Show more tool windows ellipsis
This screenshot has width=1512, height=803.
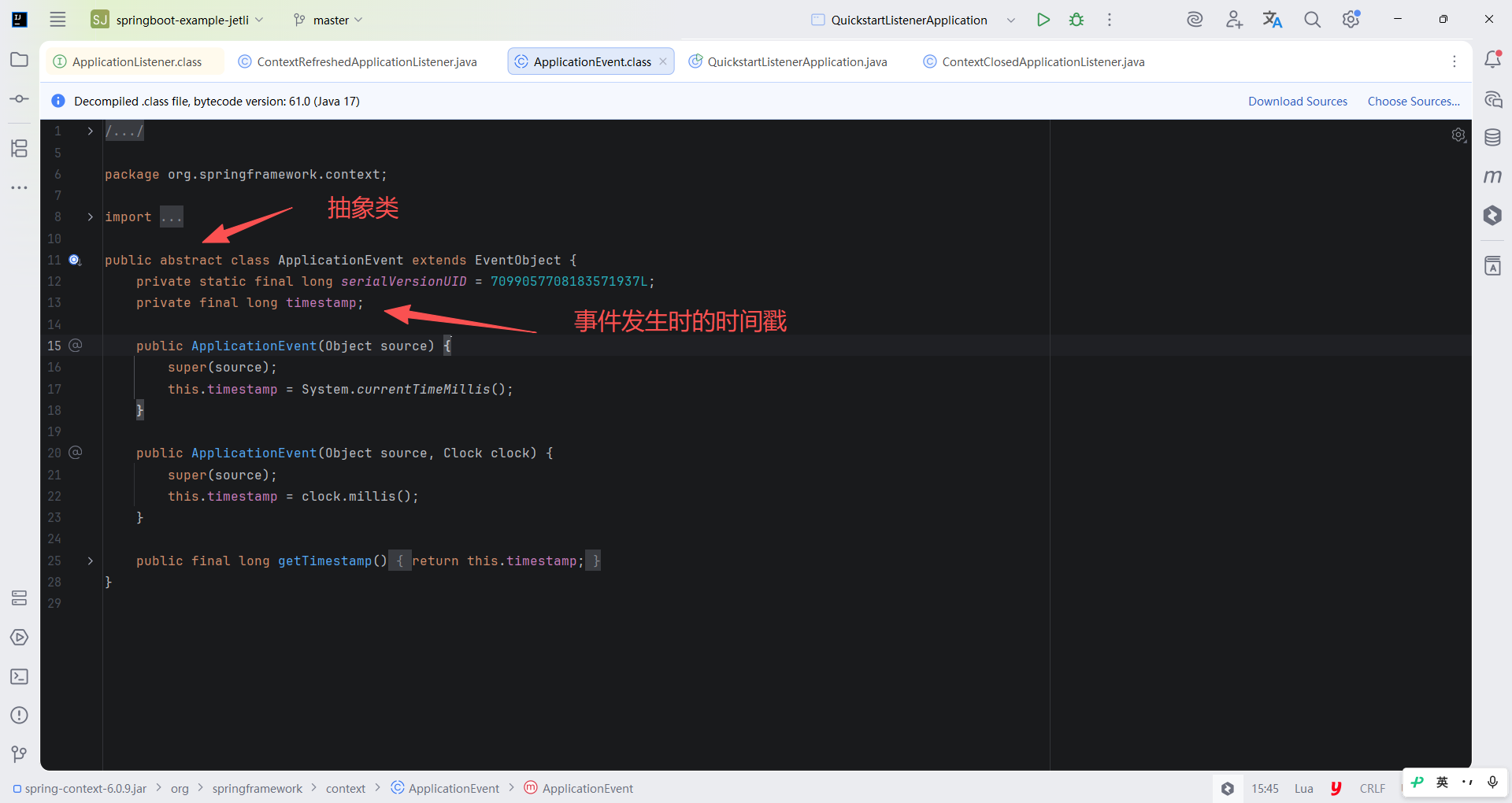point(20,187)
